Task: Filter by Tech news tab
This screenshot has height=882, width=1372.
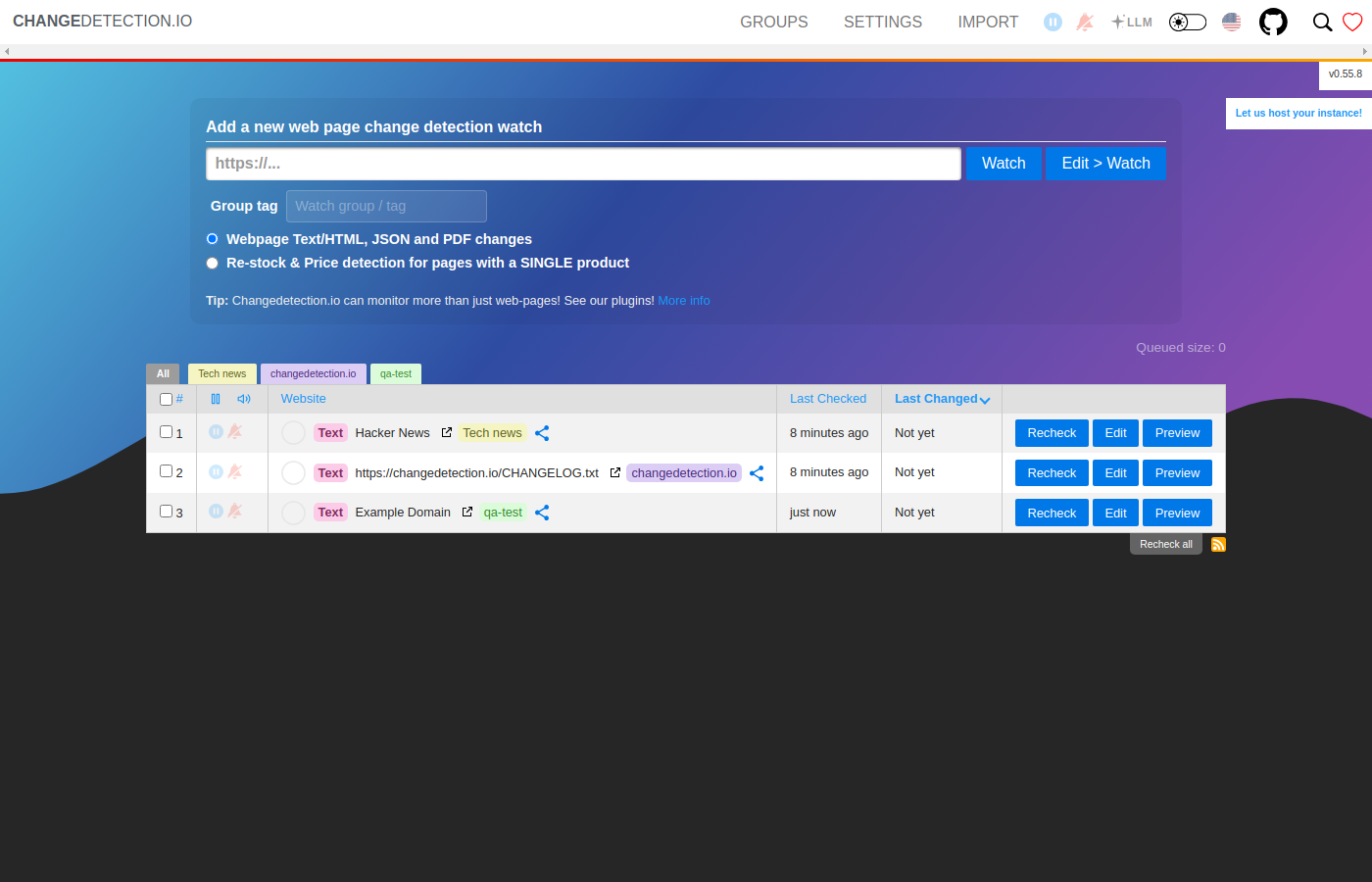Action: [222, 373]
